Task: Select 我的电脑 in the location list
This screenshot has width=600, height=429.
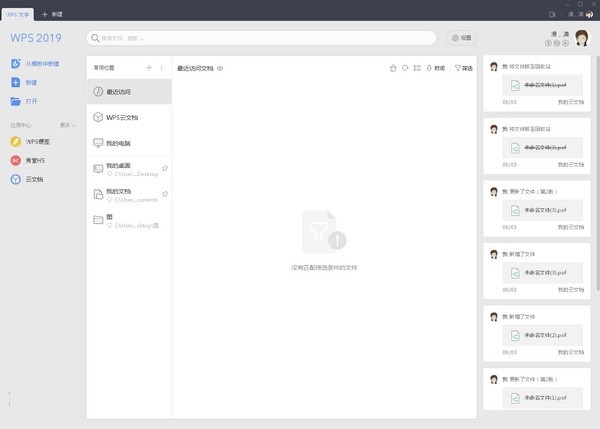Action: 129,143
